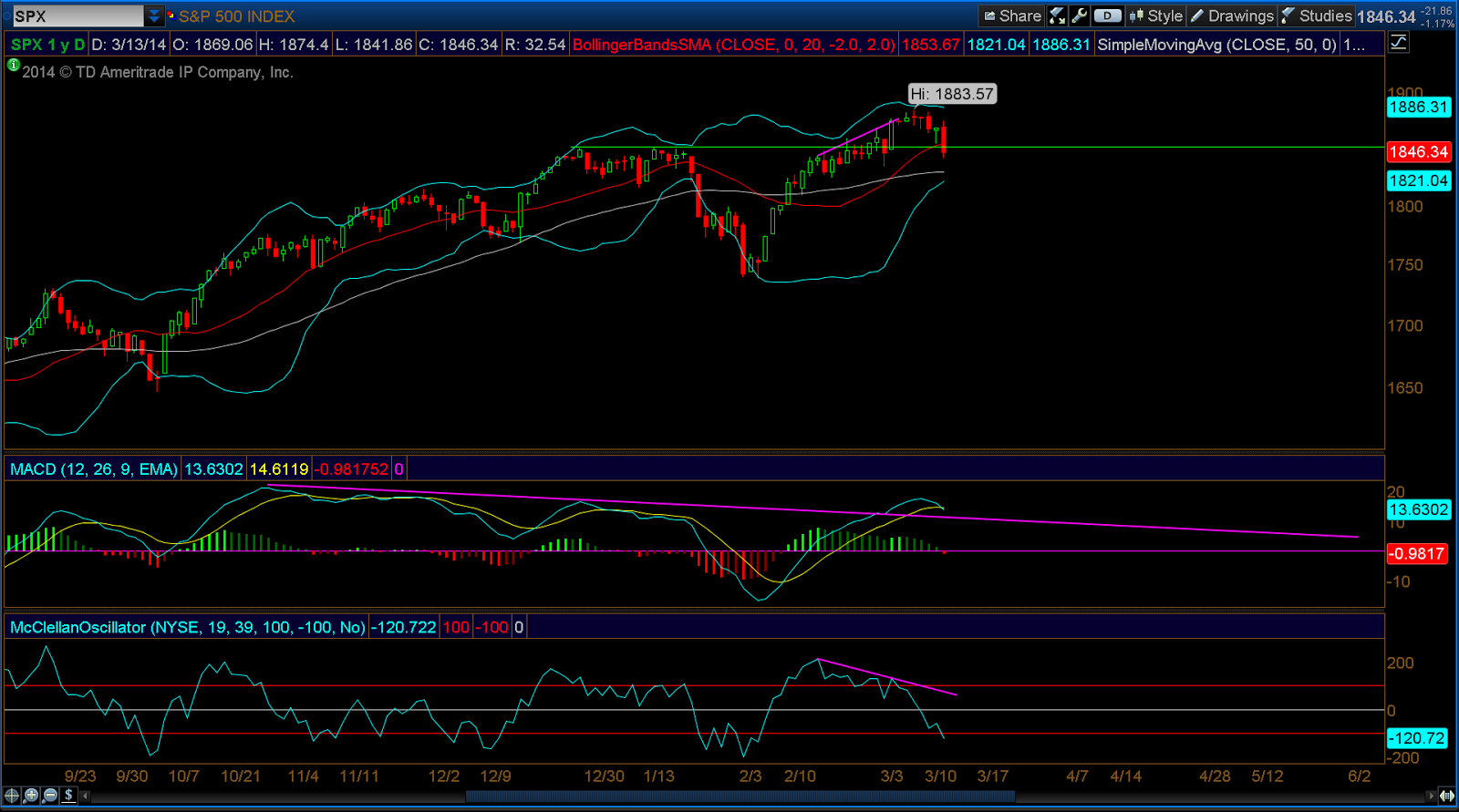Click the yellow 14.6119 MACD average value
This screenshot has height=812, width=1459.
click(x=279, y=469)
